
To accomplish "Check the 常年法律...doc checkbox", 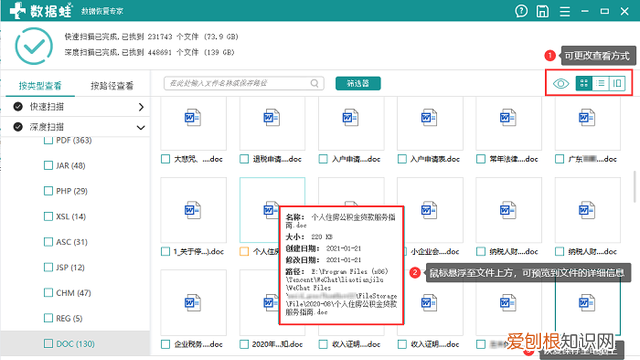I will click(481, 159).
